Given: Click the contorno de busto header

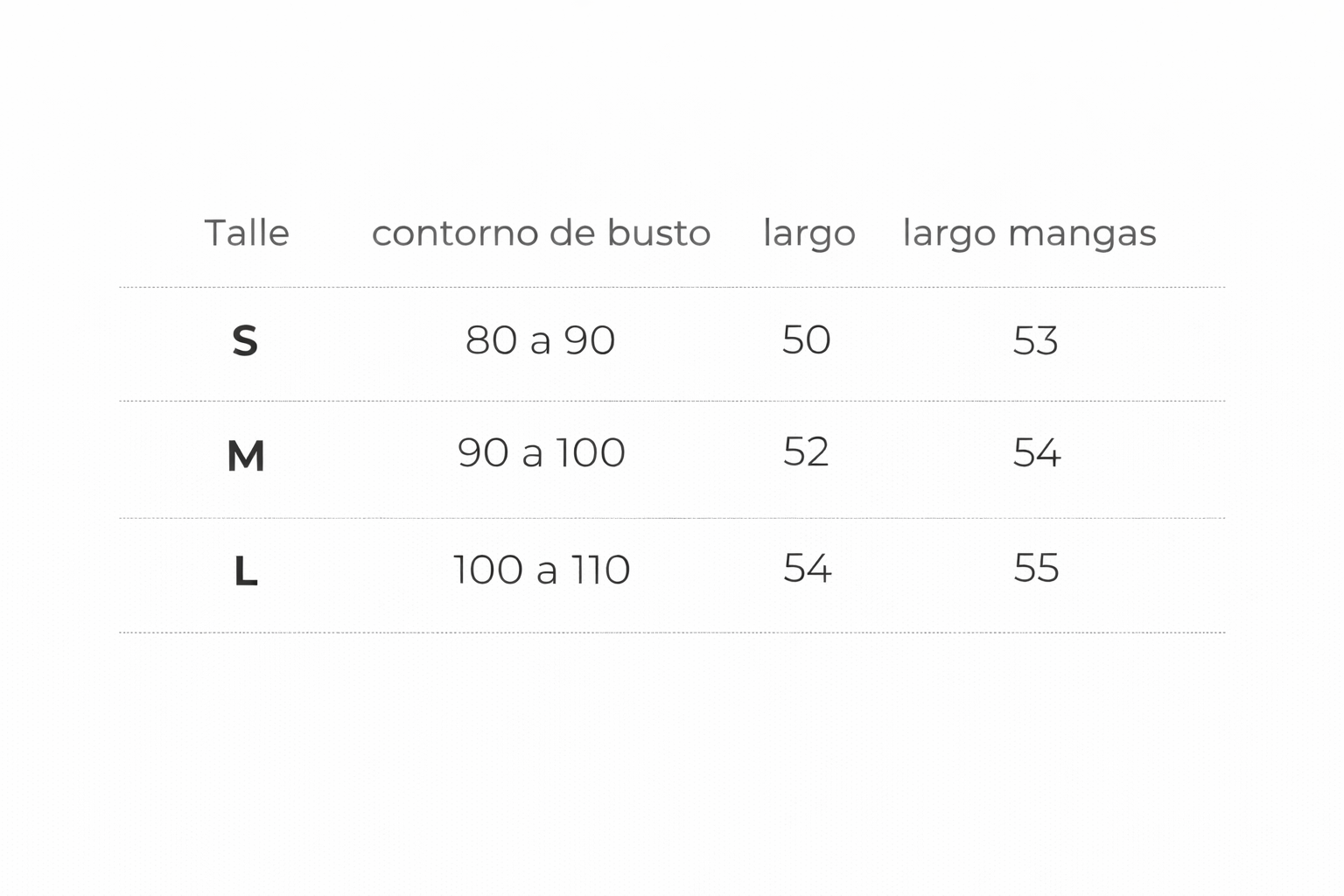Looking at the screenshot, I should 541,234.
